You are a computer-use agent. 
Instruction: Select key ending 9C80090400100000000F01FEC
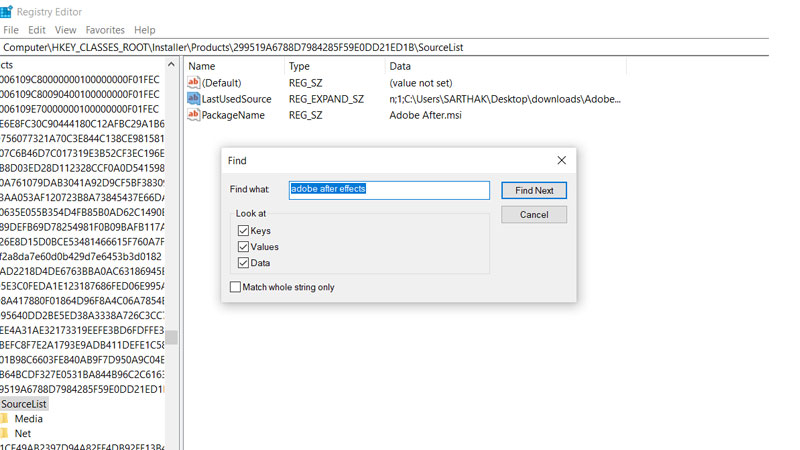(x=80, y=94)
